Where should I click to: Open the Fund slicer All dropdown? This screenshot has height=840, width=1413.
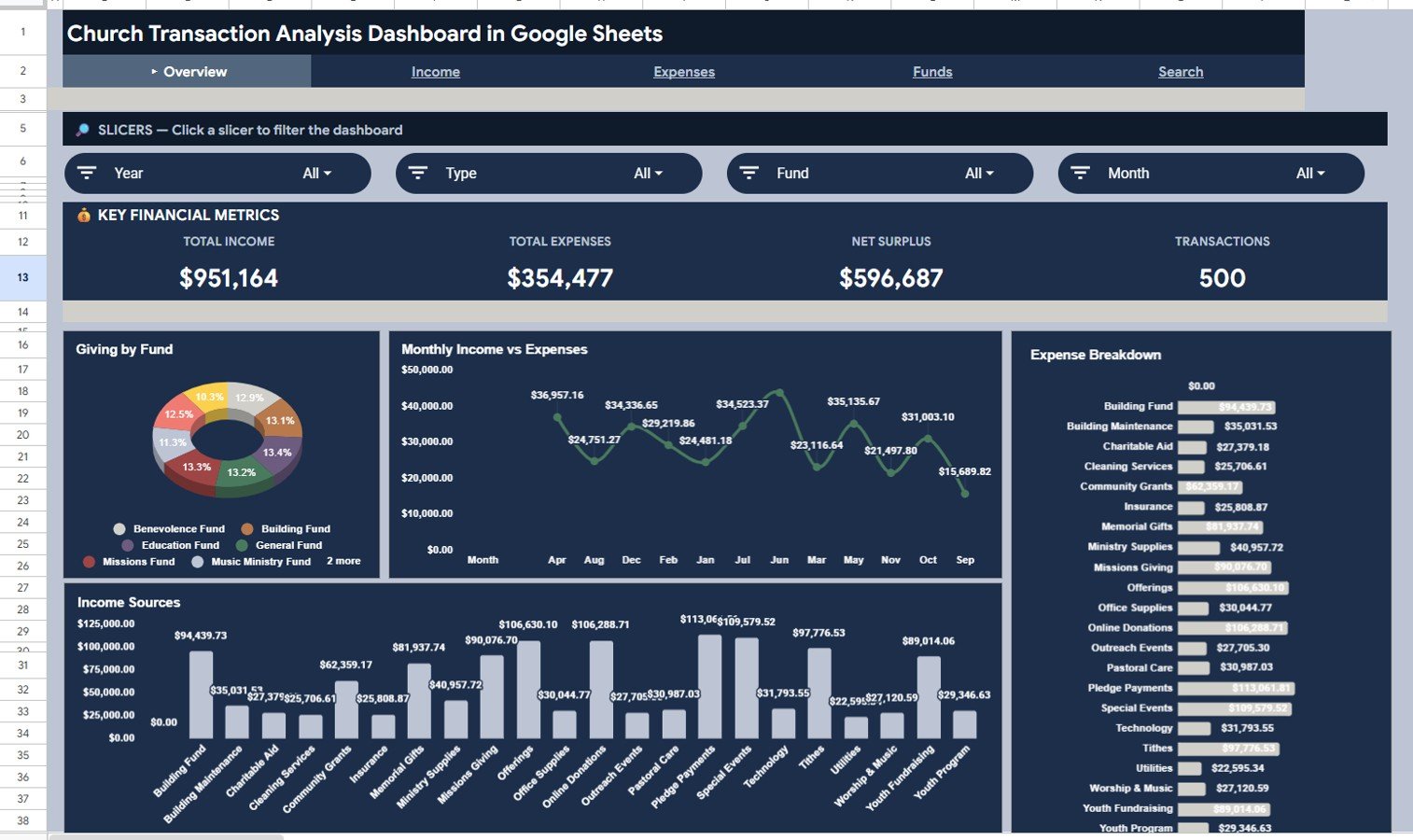click(980, 174)
